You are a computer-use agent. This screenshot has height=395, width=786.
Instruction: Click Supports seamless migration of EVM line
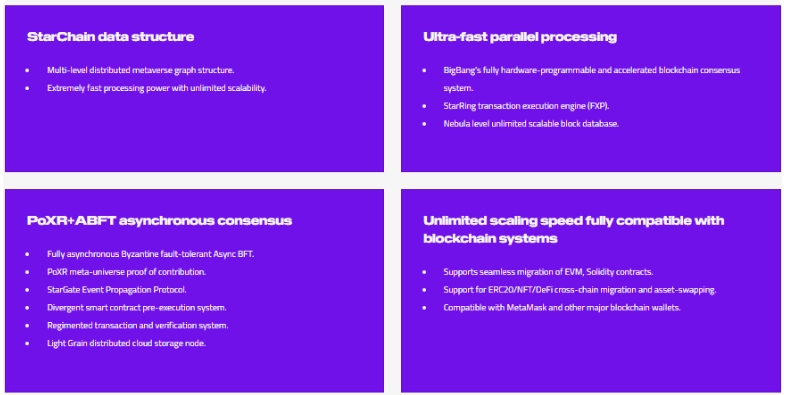pos(548,272)
